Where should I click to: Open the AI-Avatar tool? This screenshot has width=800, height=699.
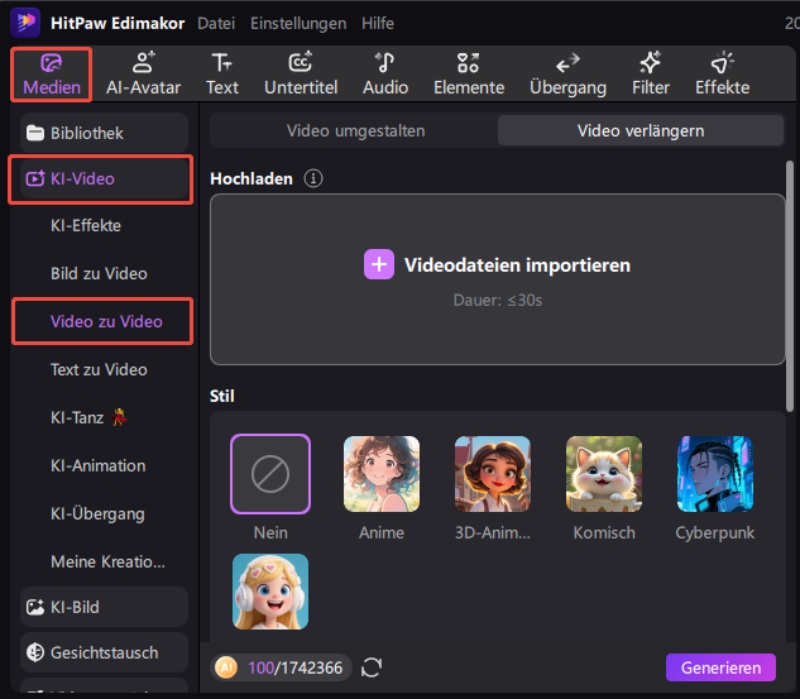(x=143, y=74)
